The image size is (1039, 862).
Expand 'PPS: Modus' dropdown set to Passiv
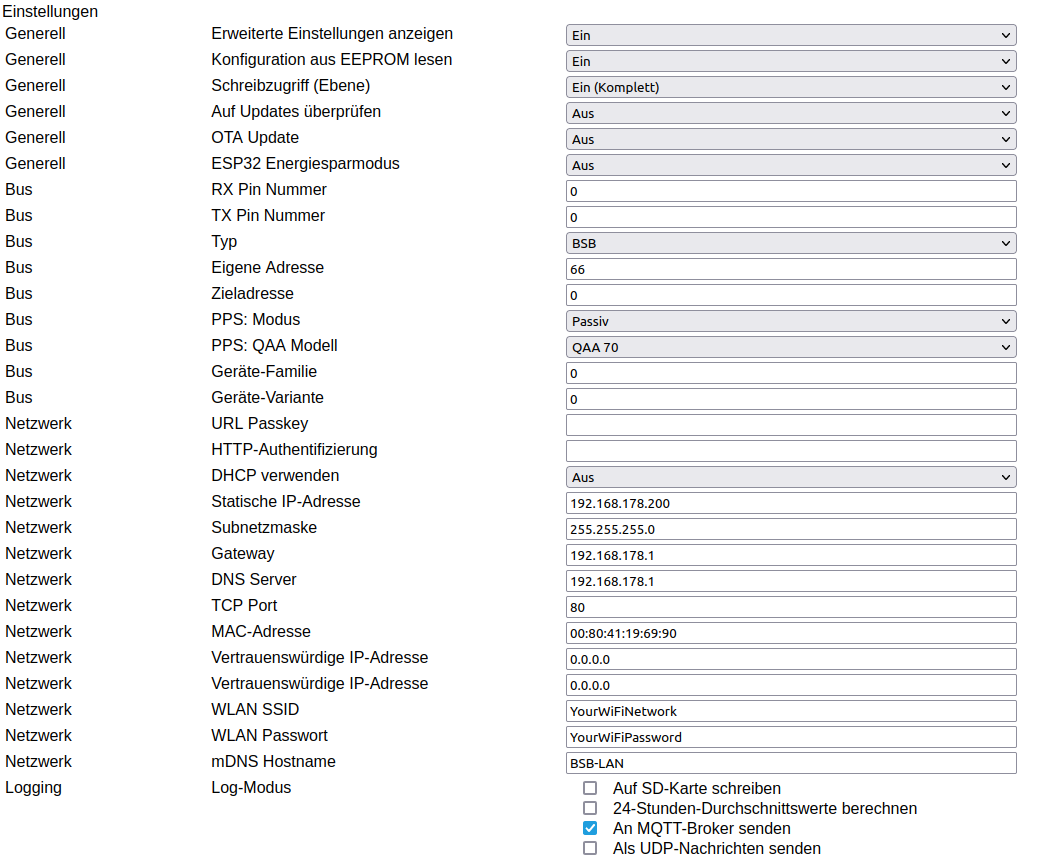pyautogui.click(x=791, y=321)
